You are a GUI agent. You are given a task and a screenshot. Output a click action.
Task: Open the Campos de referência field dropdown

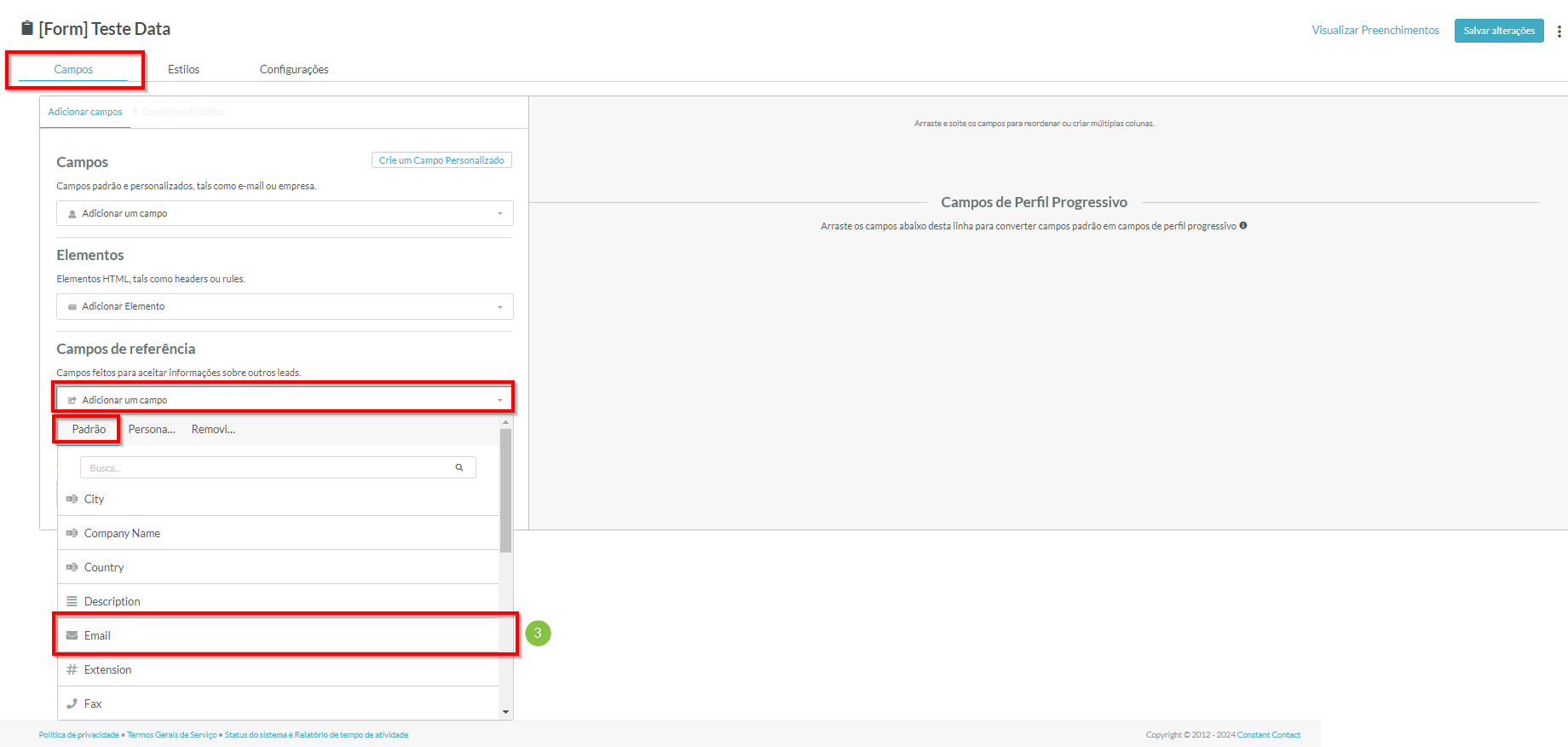(x=285, y=399)
